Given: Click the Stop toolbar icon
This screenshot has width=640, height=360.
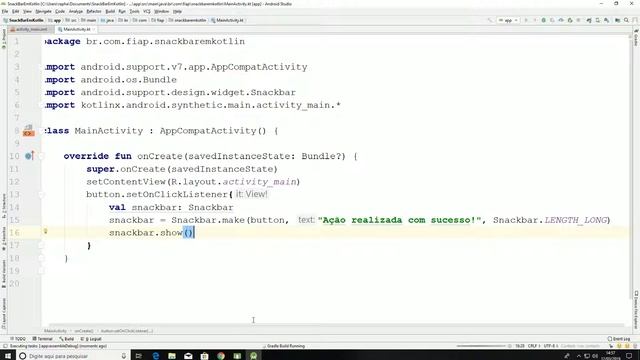Looking at the screenshot, I should [578, 20].
